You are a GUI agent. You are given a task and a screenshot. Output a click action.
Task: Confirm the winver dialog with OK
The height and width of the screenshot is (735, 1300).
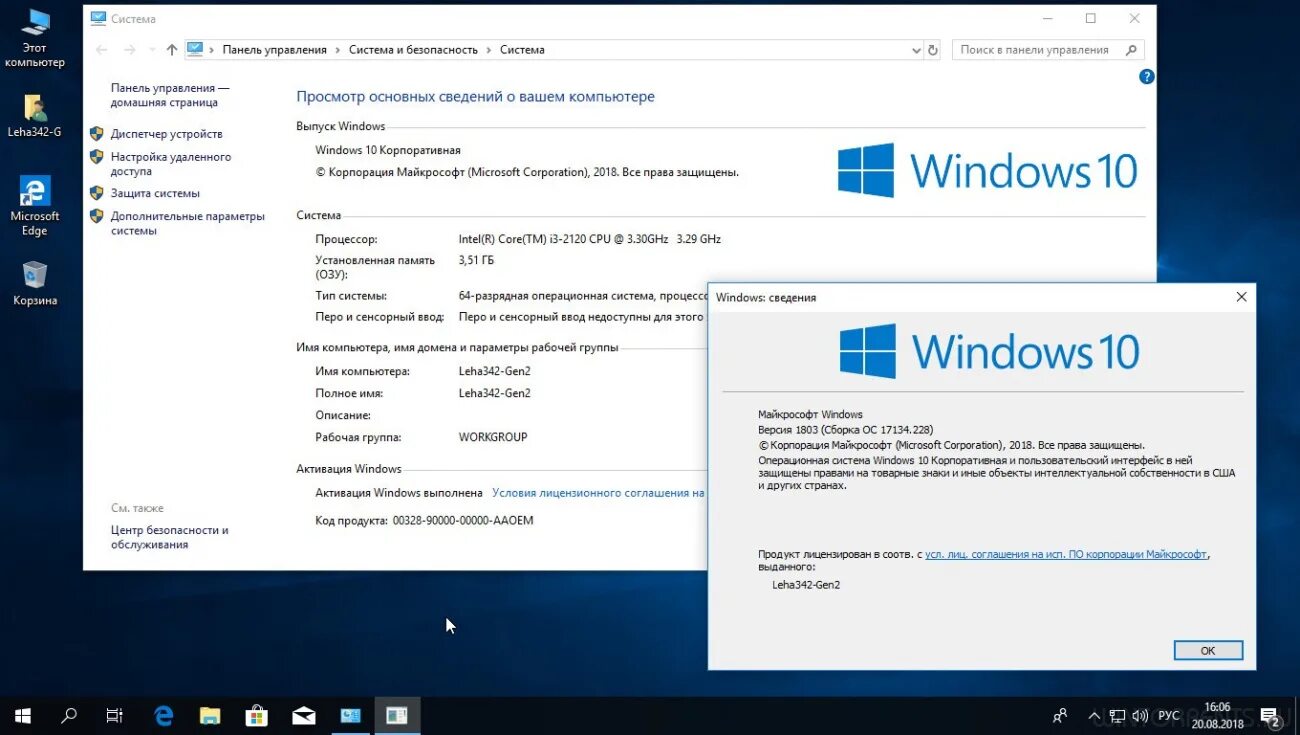point(1208,650)
